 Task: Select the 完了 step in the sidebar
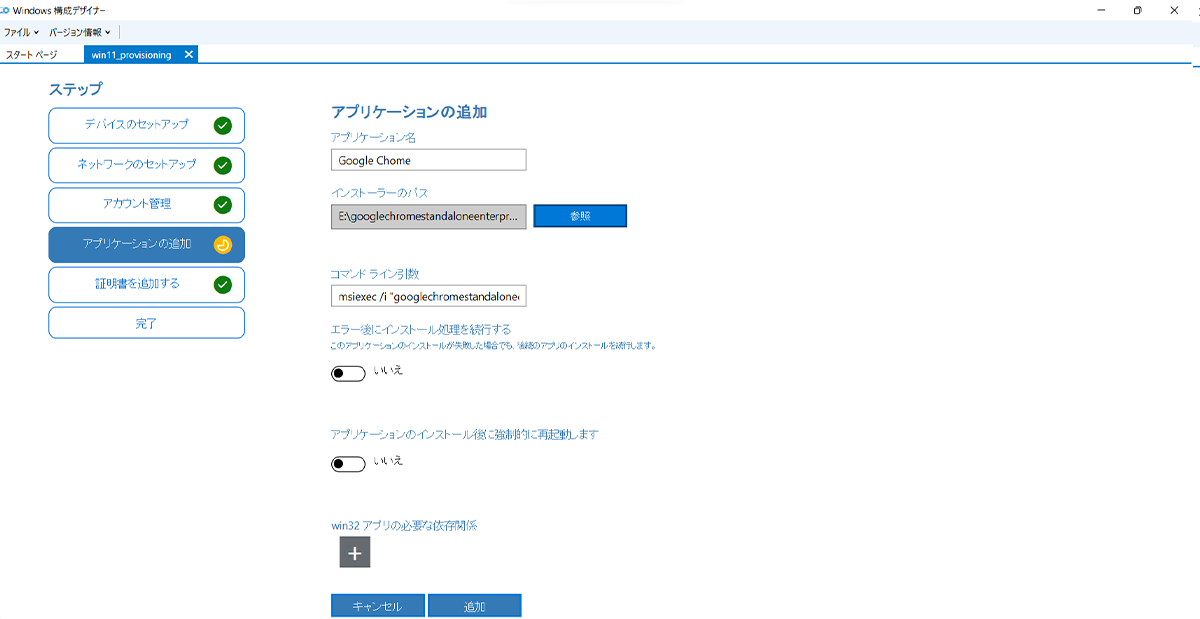click(x=146, y=322)
